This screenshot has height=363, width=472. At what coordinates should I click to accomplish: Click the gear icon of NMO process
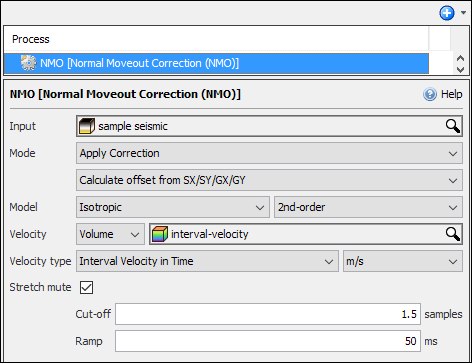pyautogui.click(x=28, y=63)
